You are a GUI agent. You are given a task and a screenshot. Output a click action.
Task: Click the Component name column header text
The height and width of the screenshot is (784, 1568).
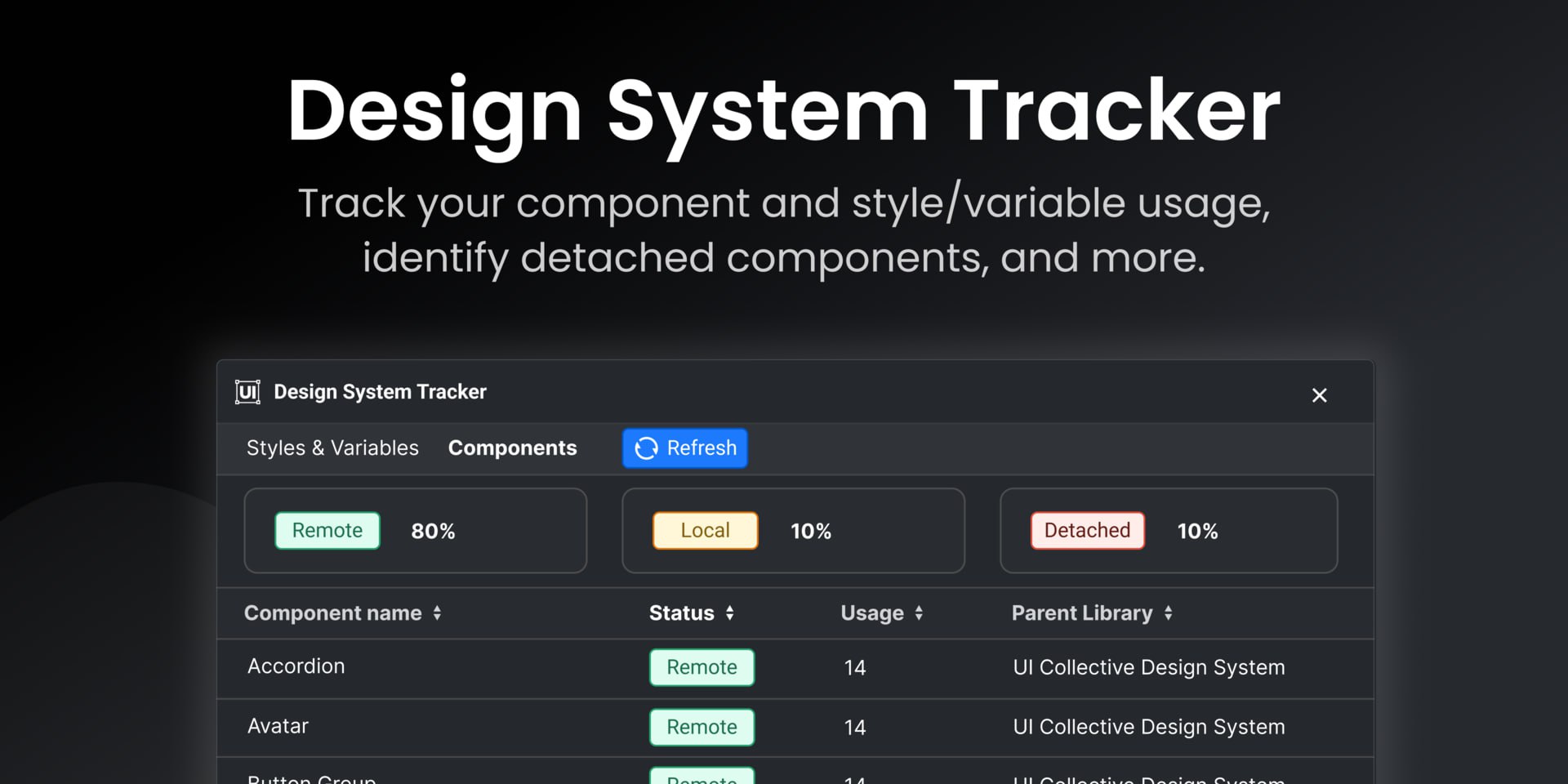coord(332,613)
